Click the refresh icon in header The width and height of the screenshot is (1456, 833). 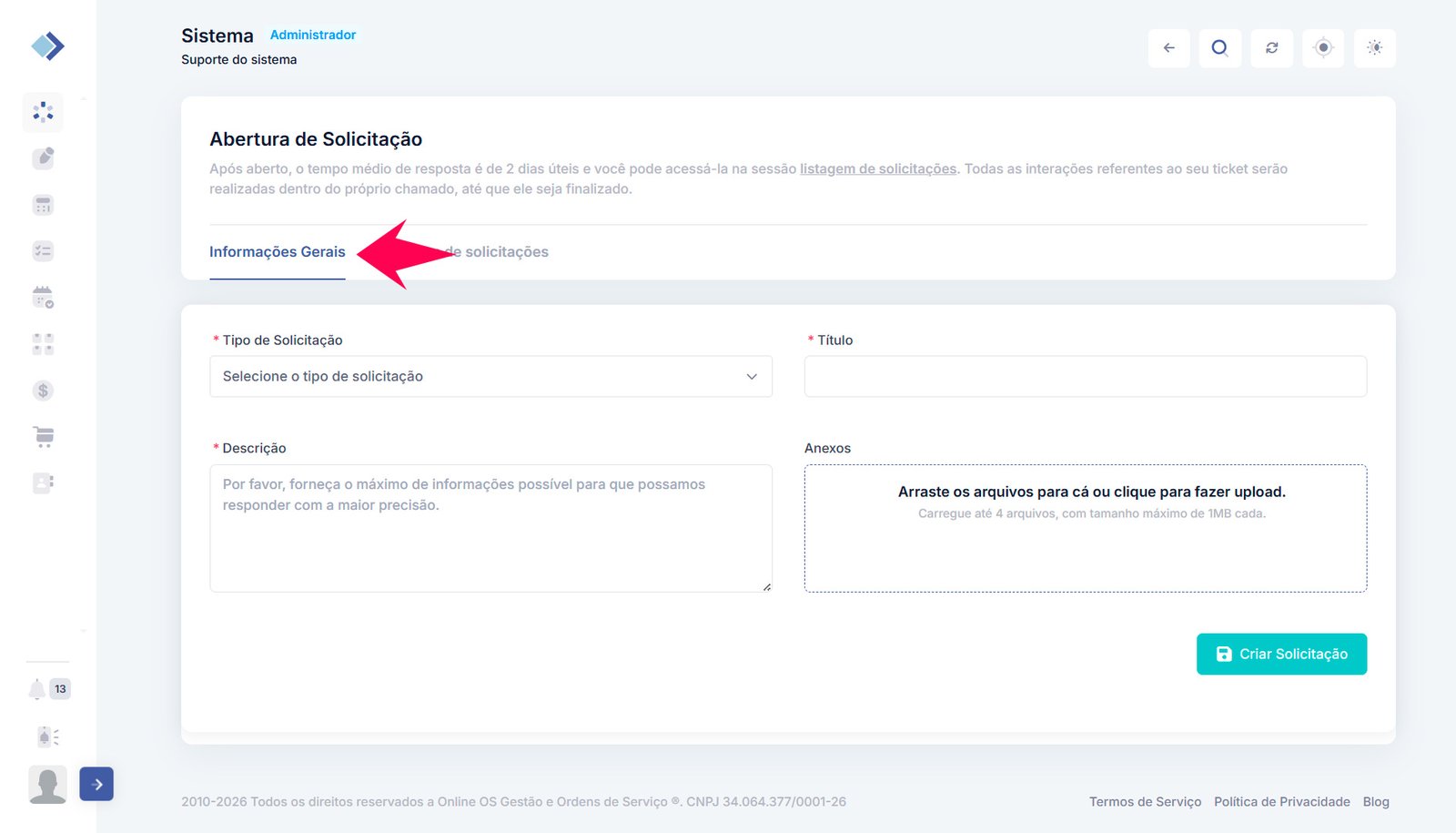coord(1272,48)
